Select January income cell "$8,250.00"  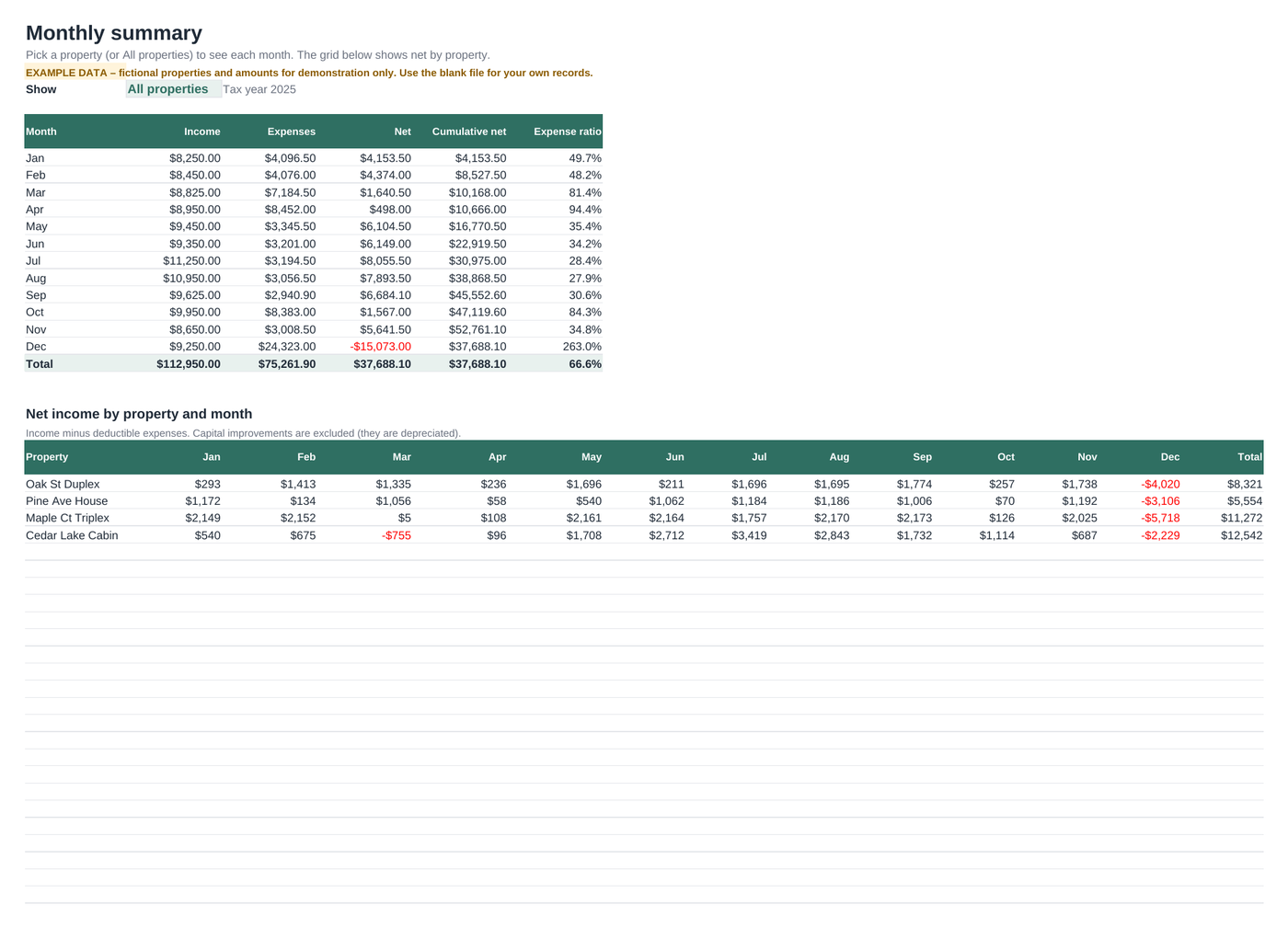(195, 158)
